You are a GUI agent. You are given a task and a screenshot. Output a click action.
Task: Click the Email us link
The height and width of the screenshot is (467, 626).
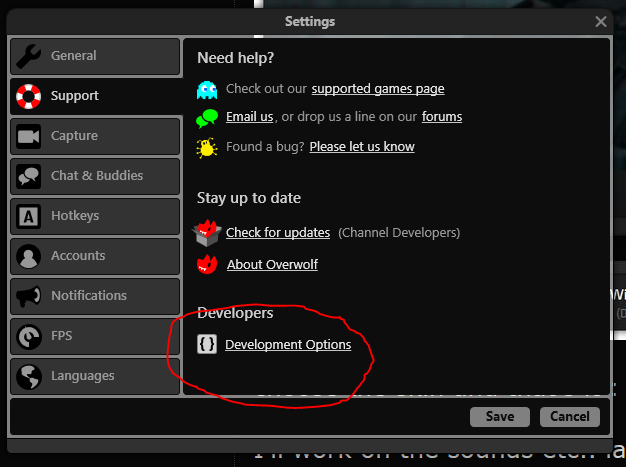[250, 117]
